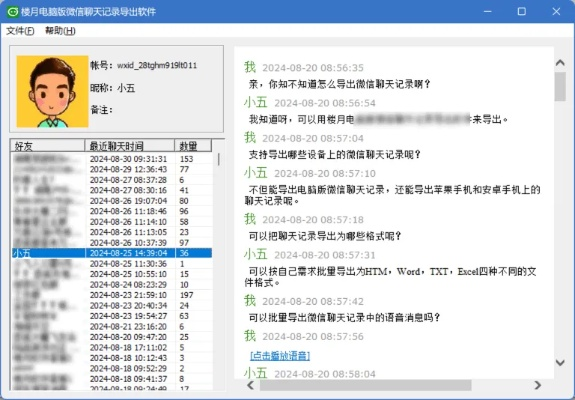Click the chat vertical scrollbar thumb
This screenshot has width=575, height=400.
[560, 87]
